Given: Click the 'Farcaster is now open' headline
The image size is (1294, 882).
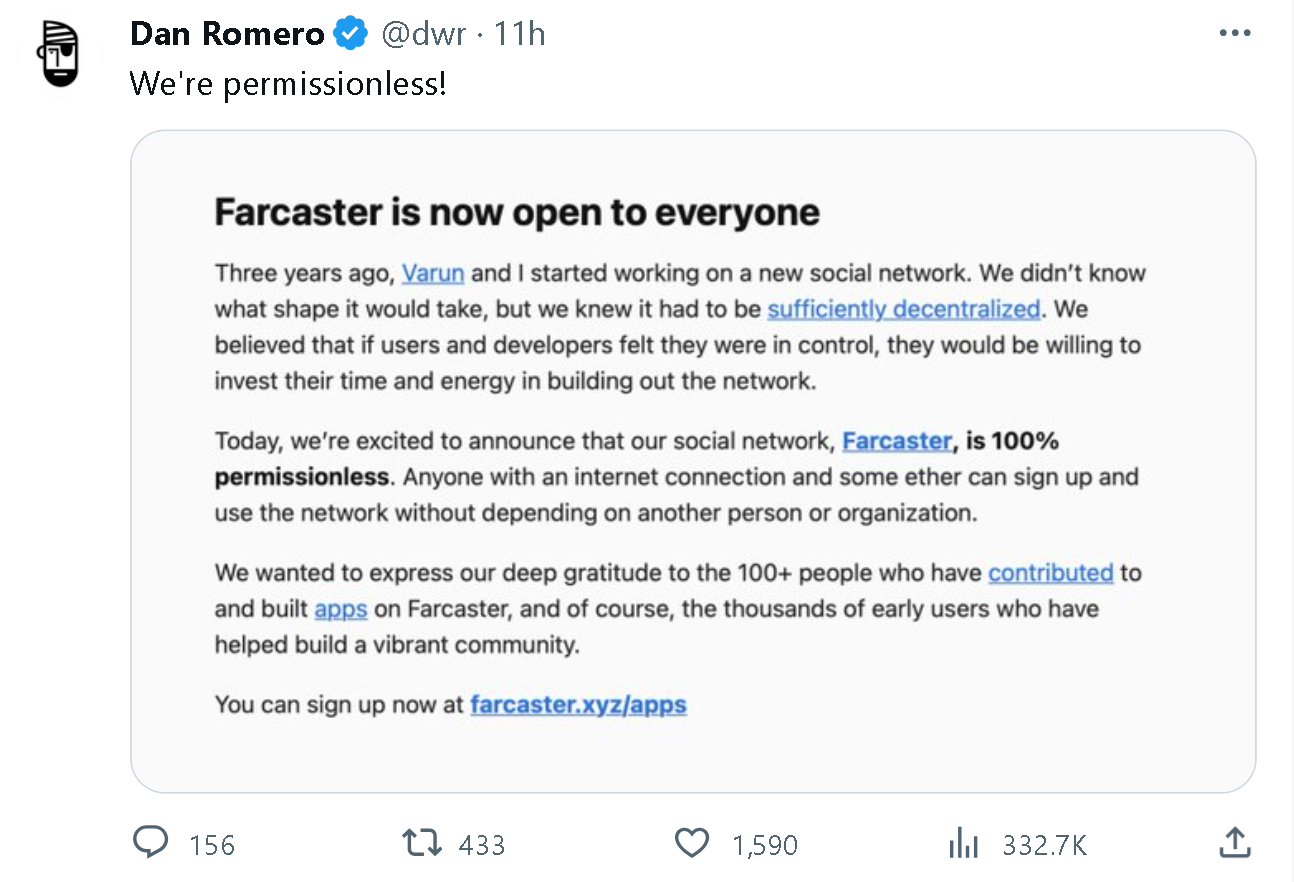Looking at the screenshot, I should pos(517,212).
